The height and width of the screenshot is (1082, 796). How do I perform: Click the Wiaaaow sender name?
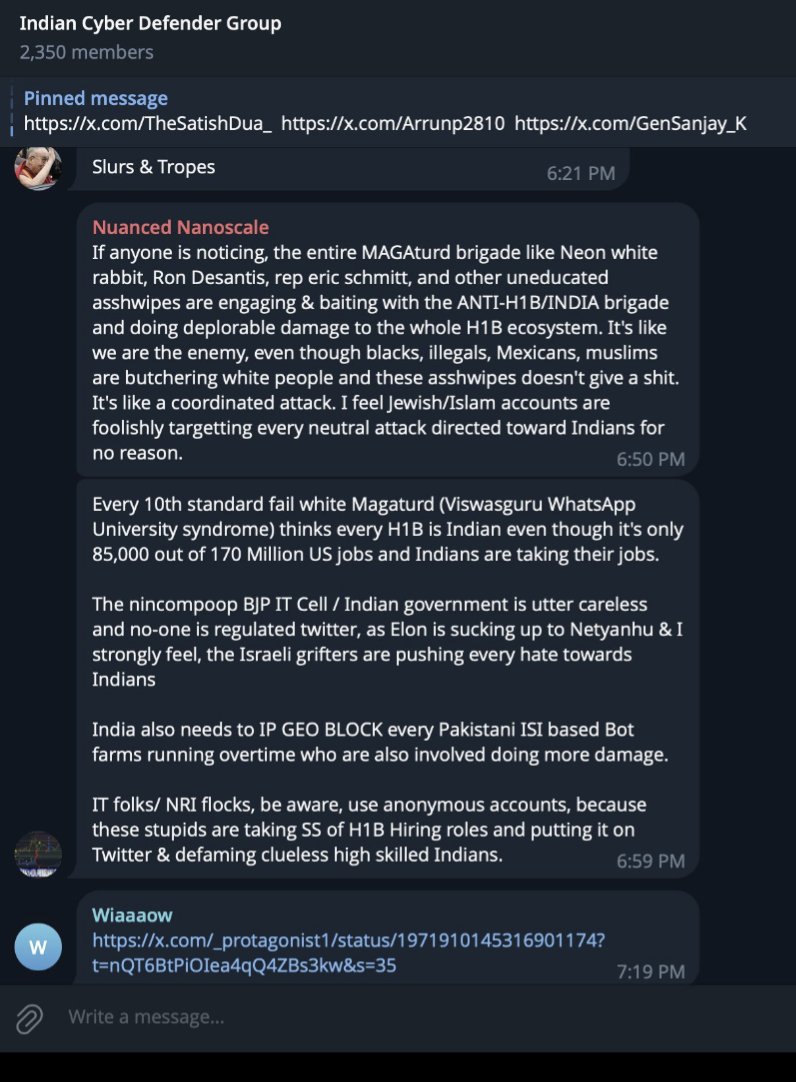coord(132,915)
